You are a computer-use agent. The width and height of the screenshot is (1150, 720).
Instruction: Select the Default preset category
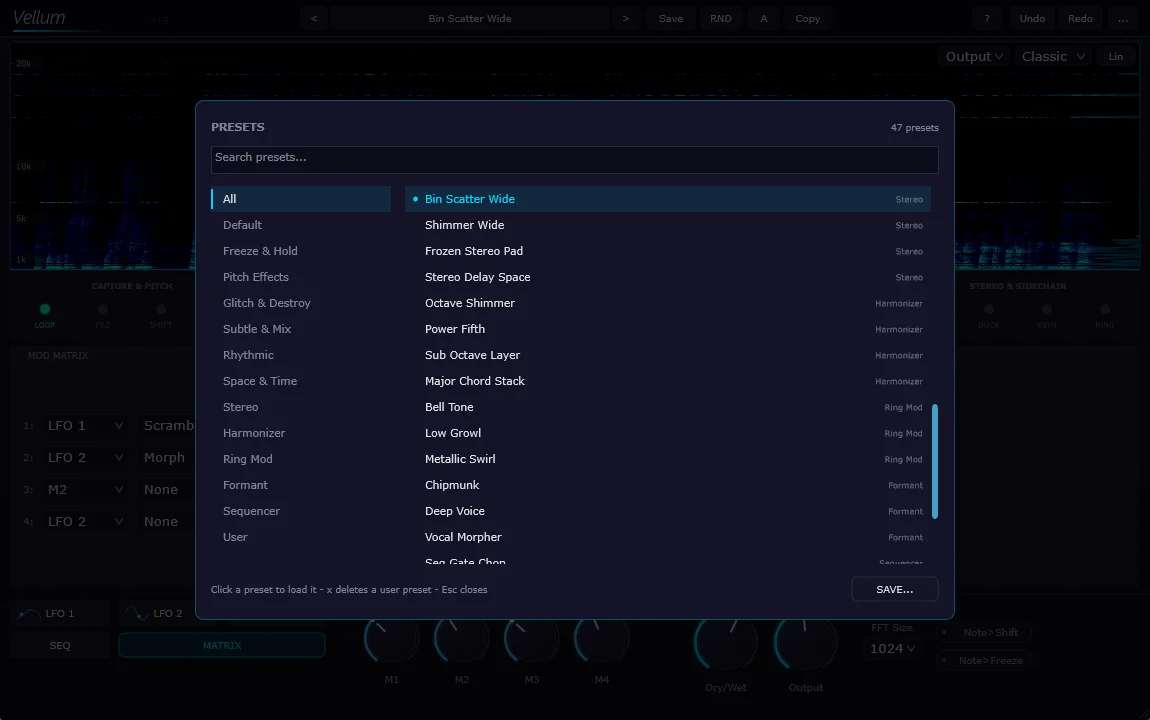click(x=301, y=225)
